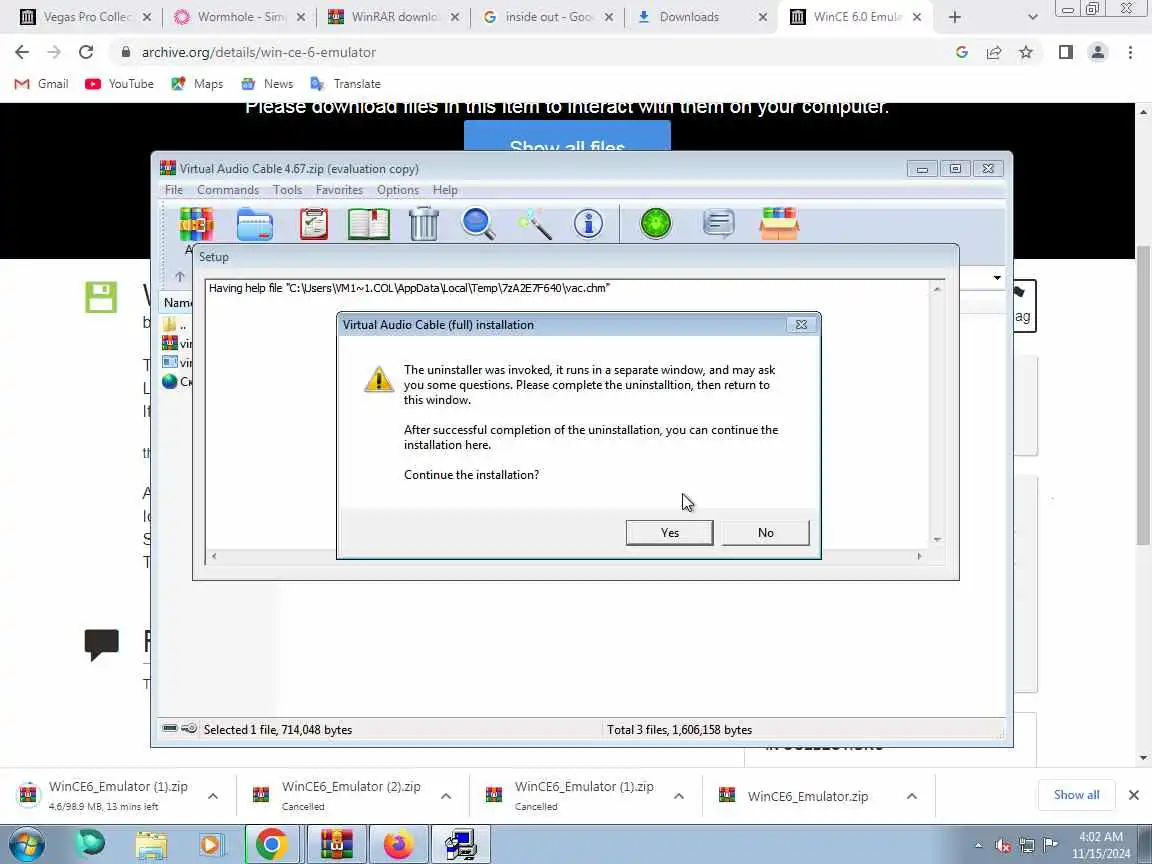Open the Translate bookmark
This screenshot has height=864, width=1152.
[345, 84]
